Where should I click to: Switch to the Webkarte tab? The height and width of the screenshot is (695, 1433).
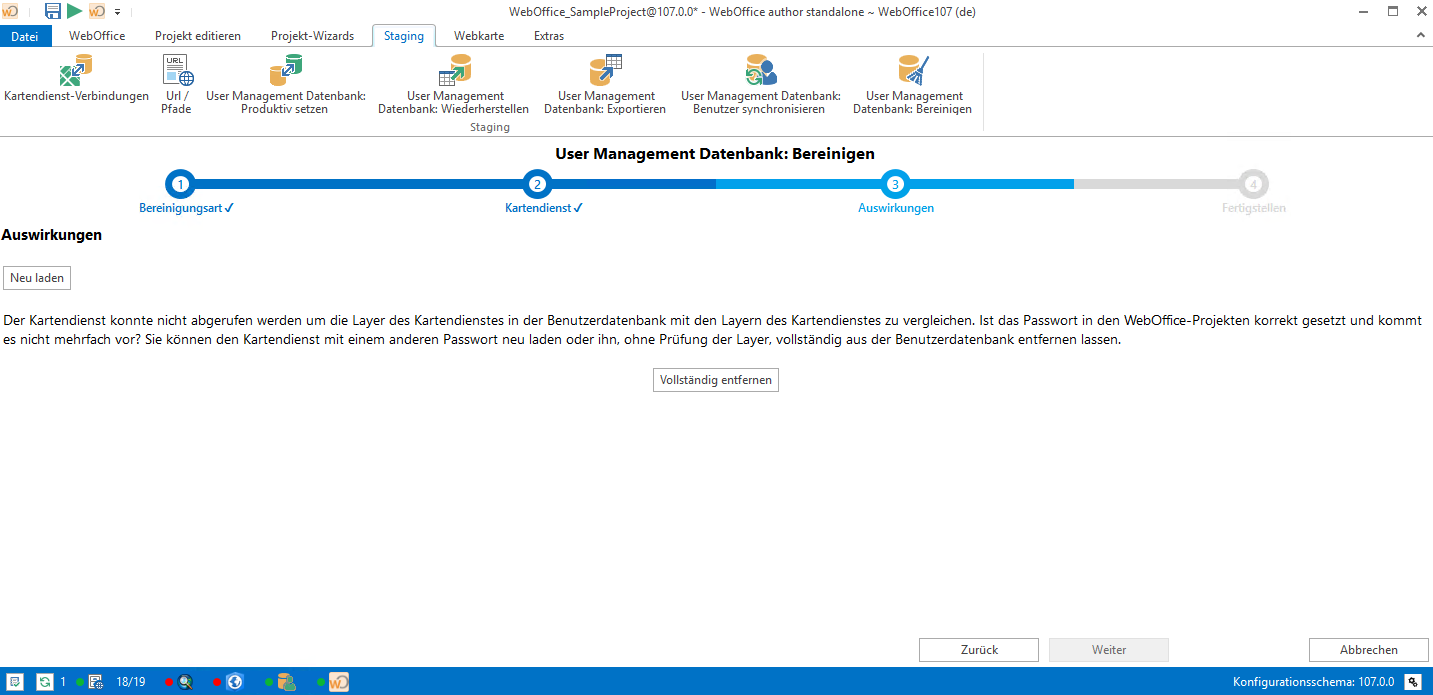tap(479, 36)
